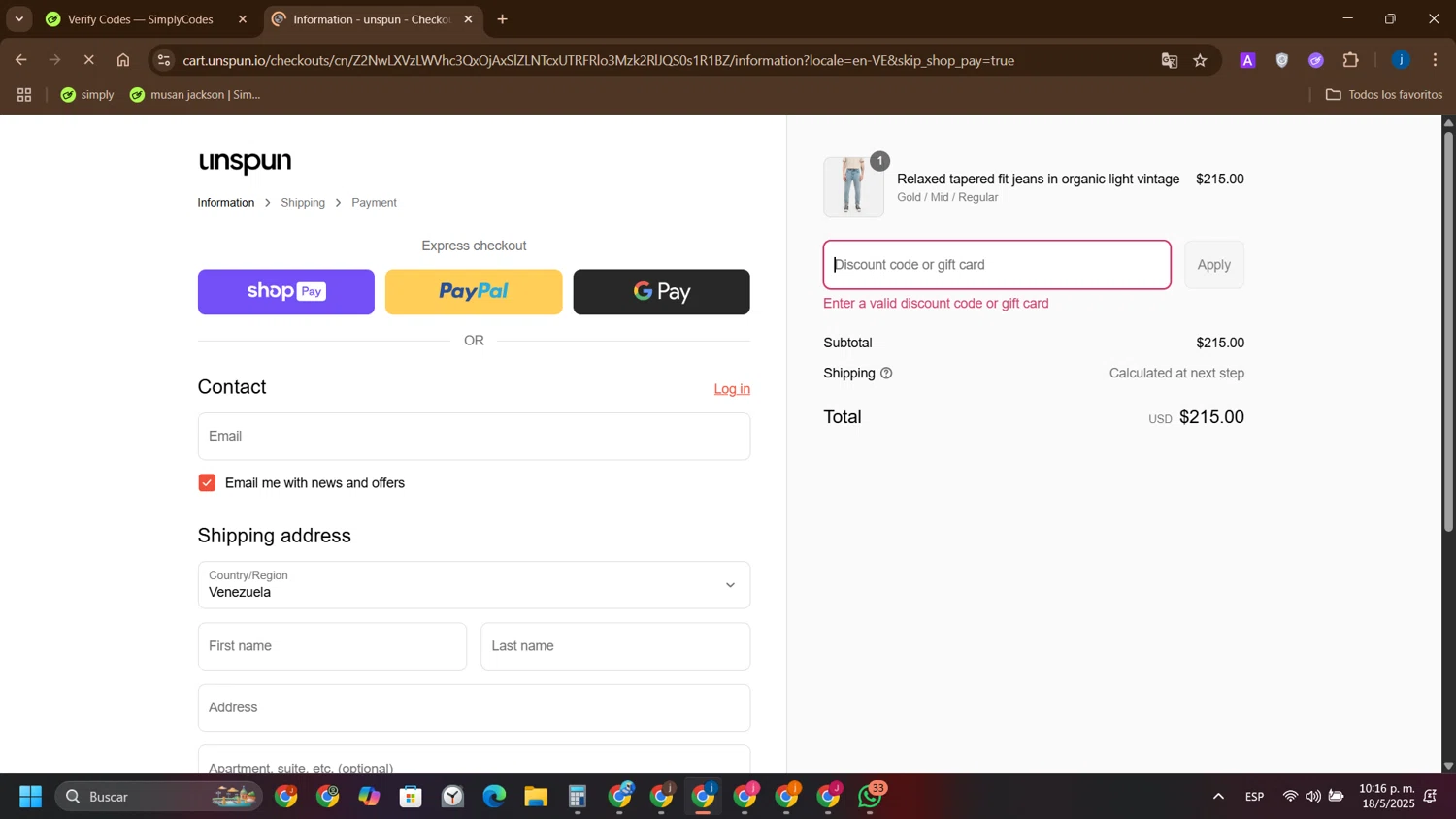1456x819 pixels.
Task: Open the Shipping help question icon
Action: 886,374
